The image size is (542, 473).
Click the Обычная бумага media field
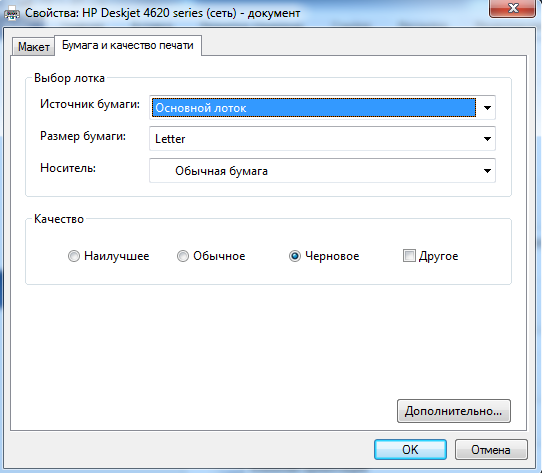(x=322, y=170)
